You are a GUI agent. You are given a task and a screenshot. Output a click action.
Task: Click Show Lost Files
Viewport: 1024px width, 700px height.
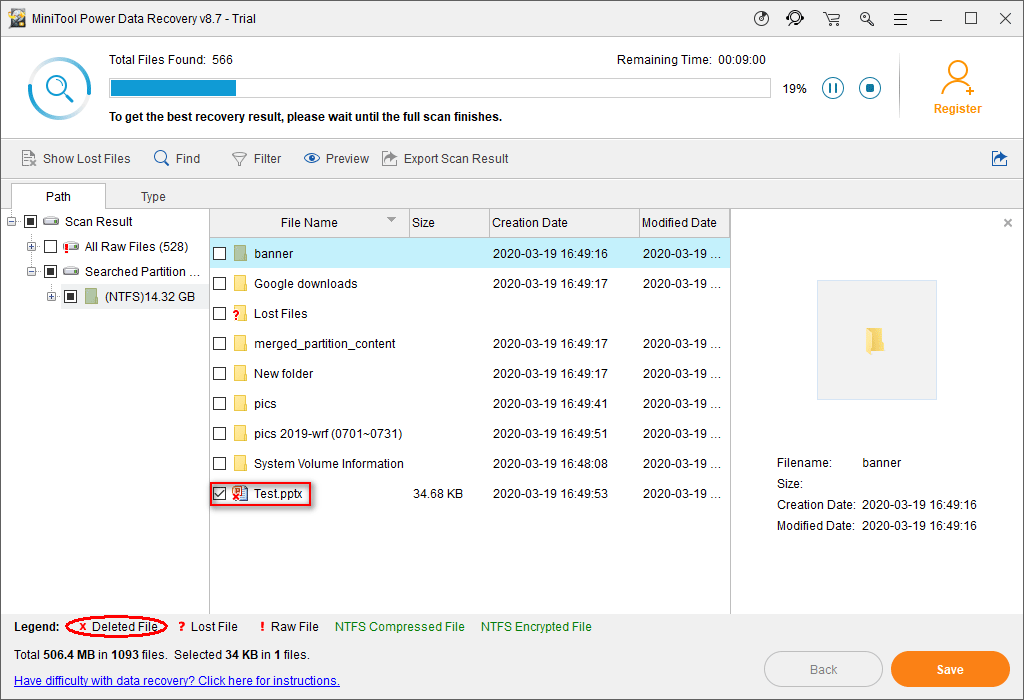click(x=76, y=159)
